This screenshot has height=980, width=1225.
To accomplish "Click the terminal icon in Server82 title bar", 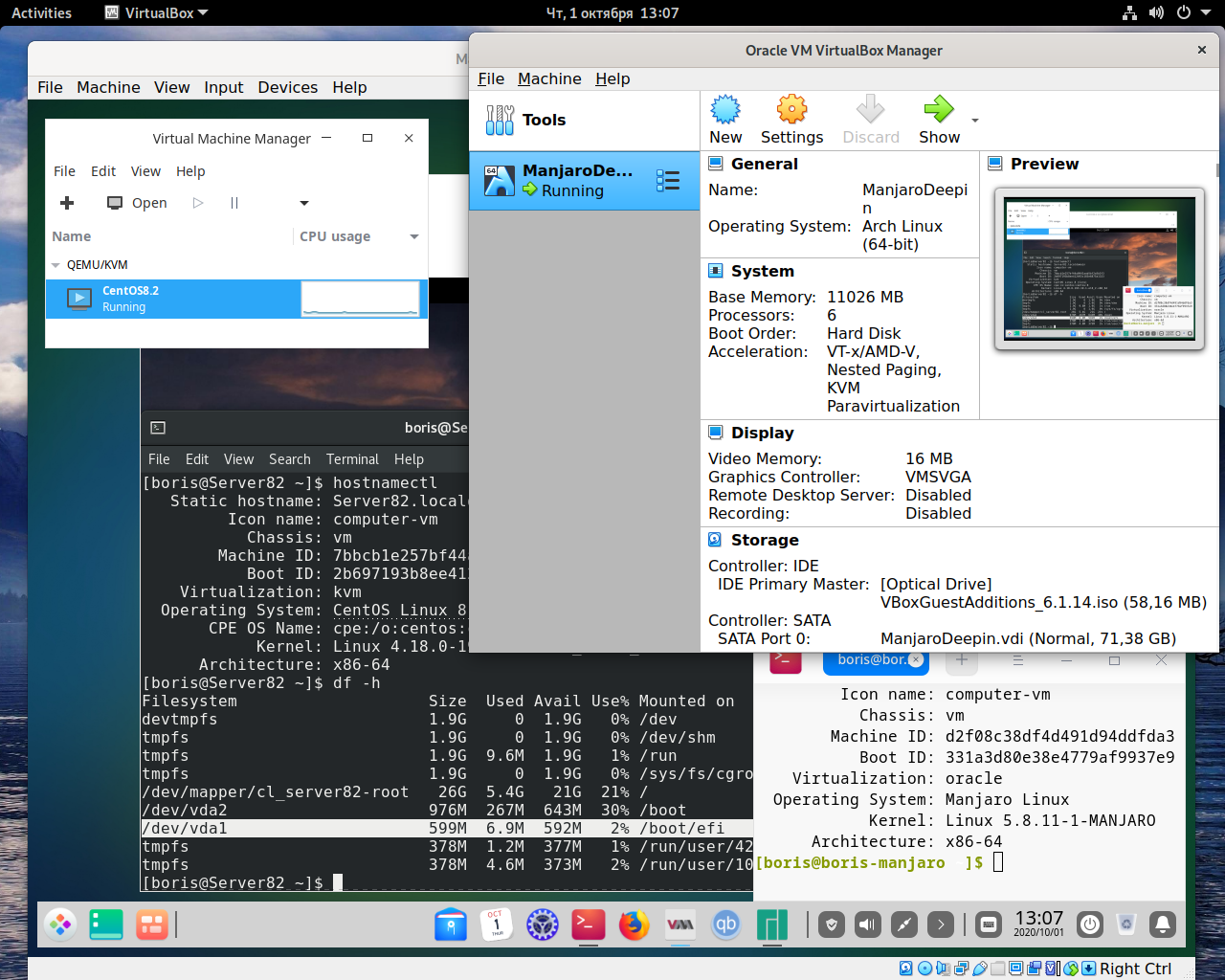I will 158,428.
